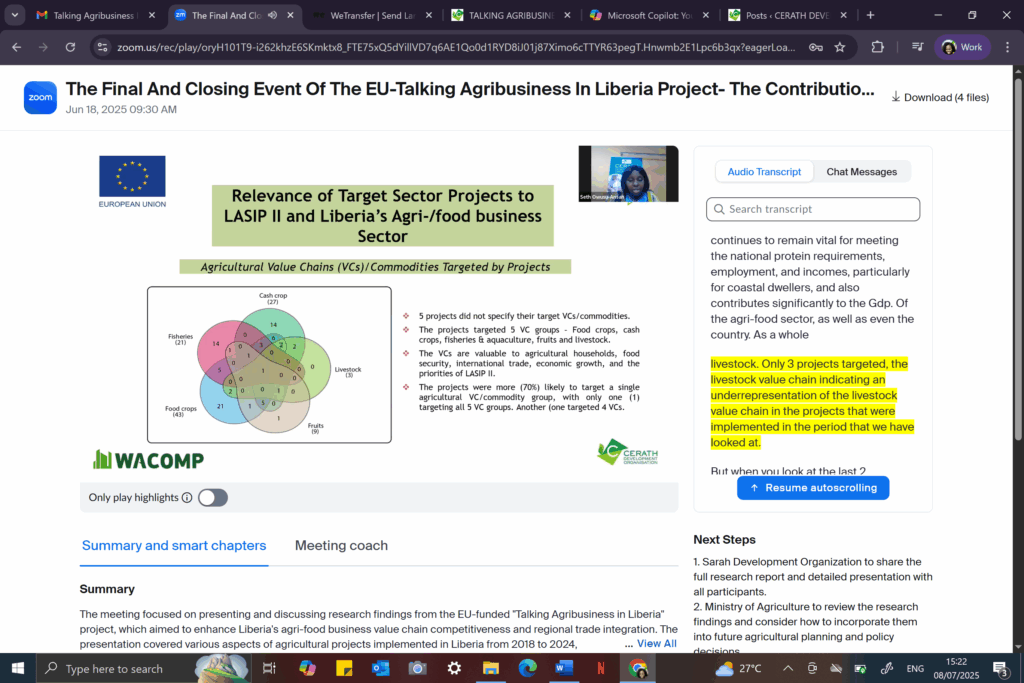
Task: Open Netflix from taskbar
Action: 601,668
